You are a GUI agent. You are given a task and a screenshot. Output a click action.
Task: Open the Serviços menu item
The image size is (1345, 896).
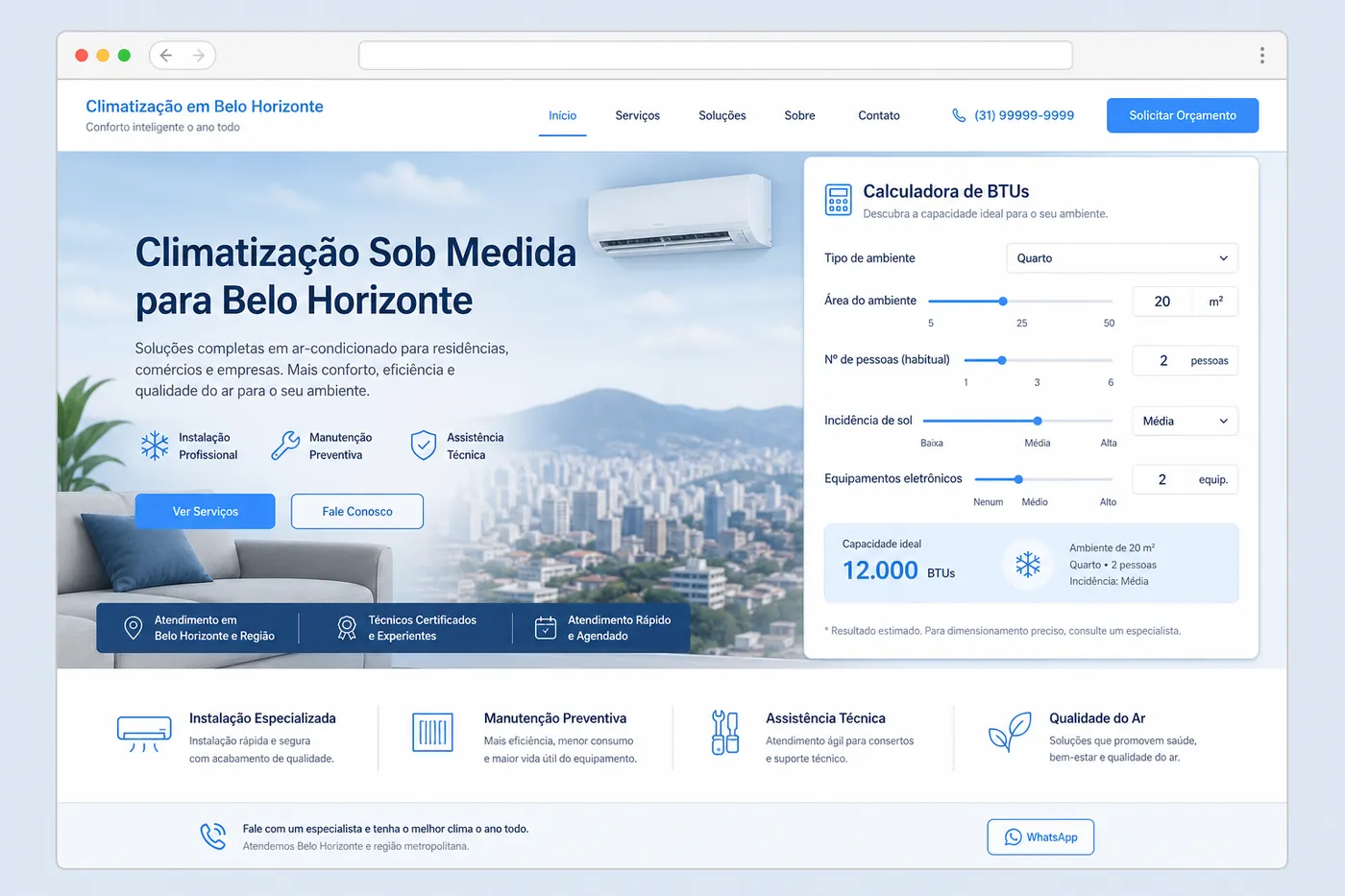pyautogui.click(x=637, y=115)
